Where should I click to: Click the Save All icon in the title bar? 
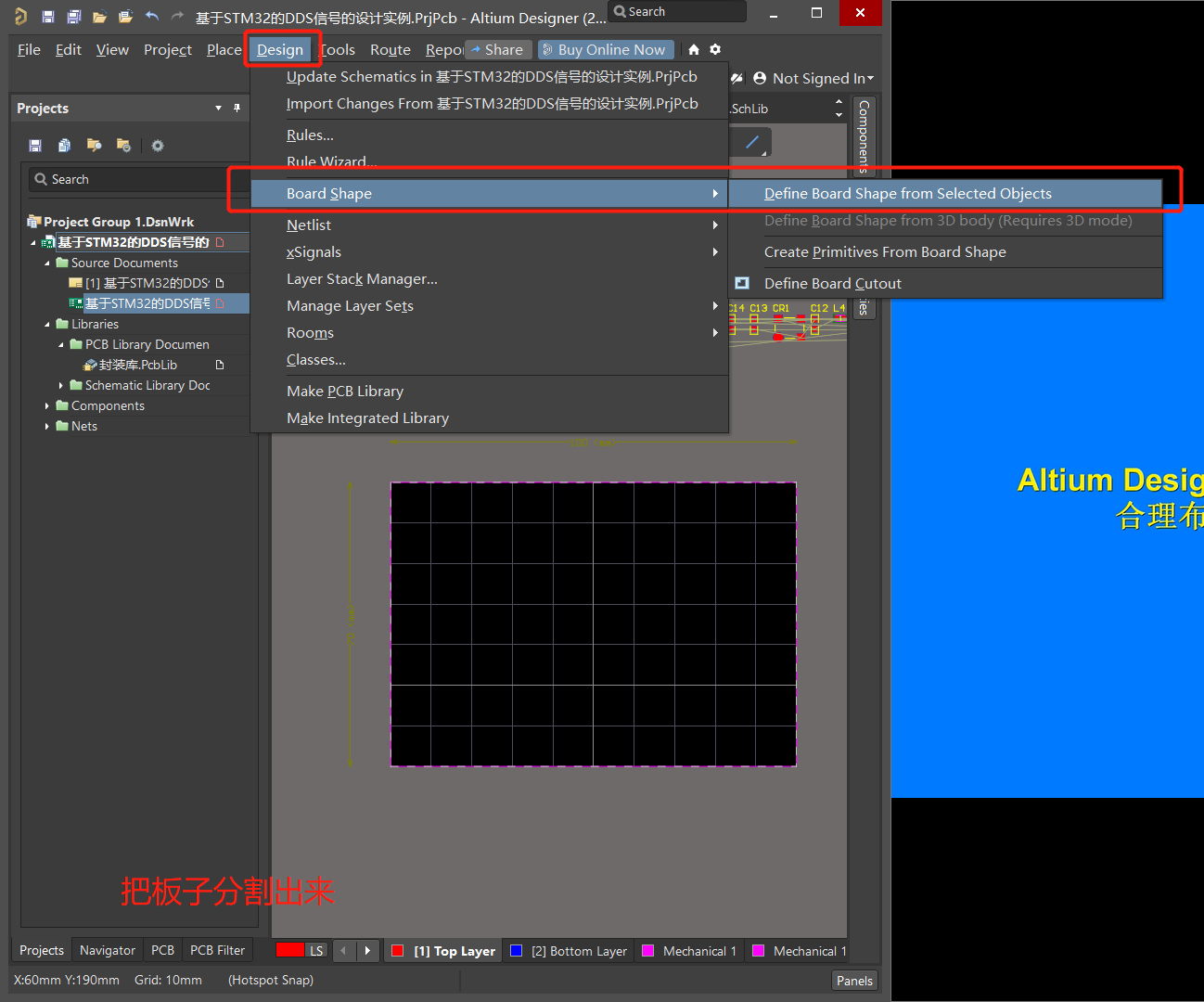point(74,16)
